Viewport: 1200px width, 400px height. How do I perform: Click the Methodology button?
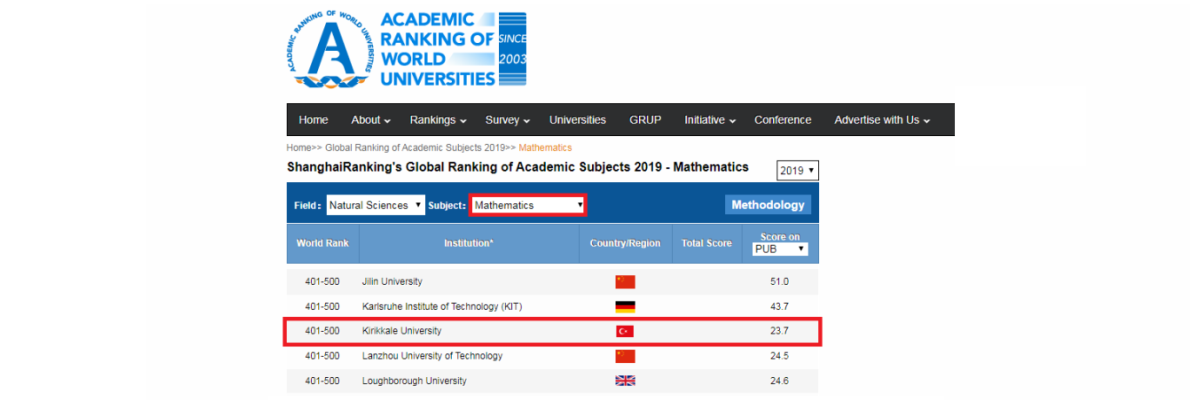767,205
